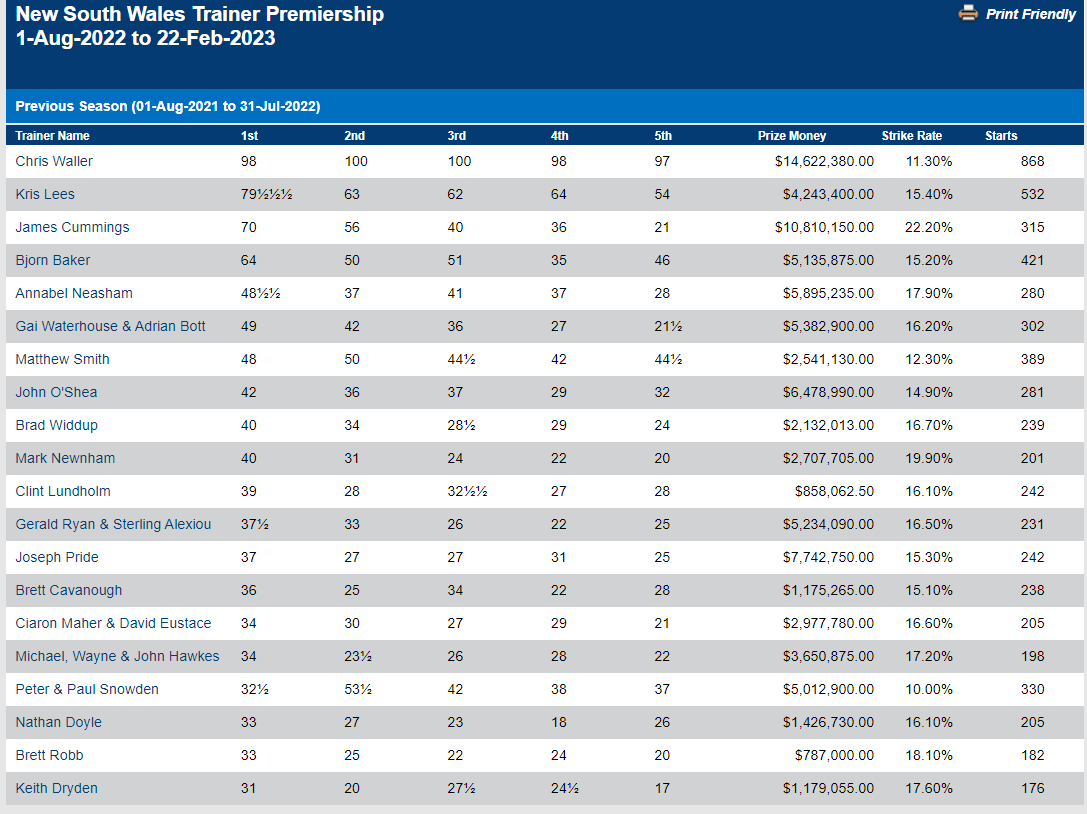Image resolution: width=1087 pixels, height=814 pixels.
Task: Click Joseph Pride trainer name
Action: (x=57, y=557)
